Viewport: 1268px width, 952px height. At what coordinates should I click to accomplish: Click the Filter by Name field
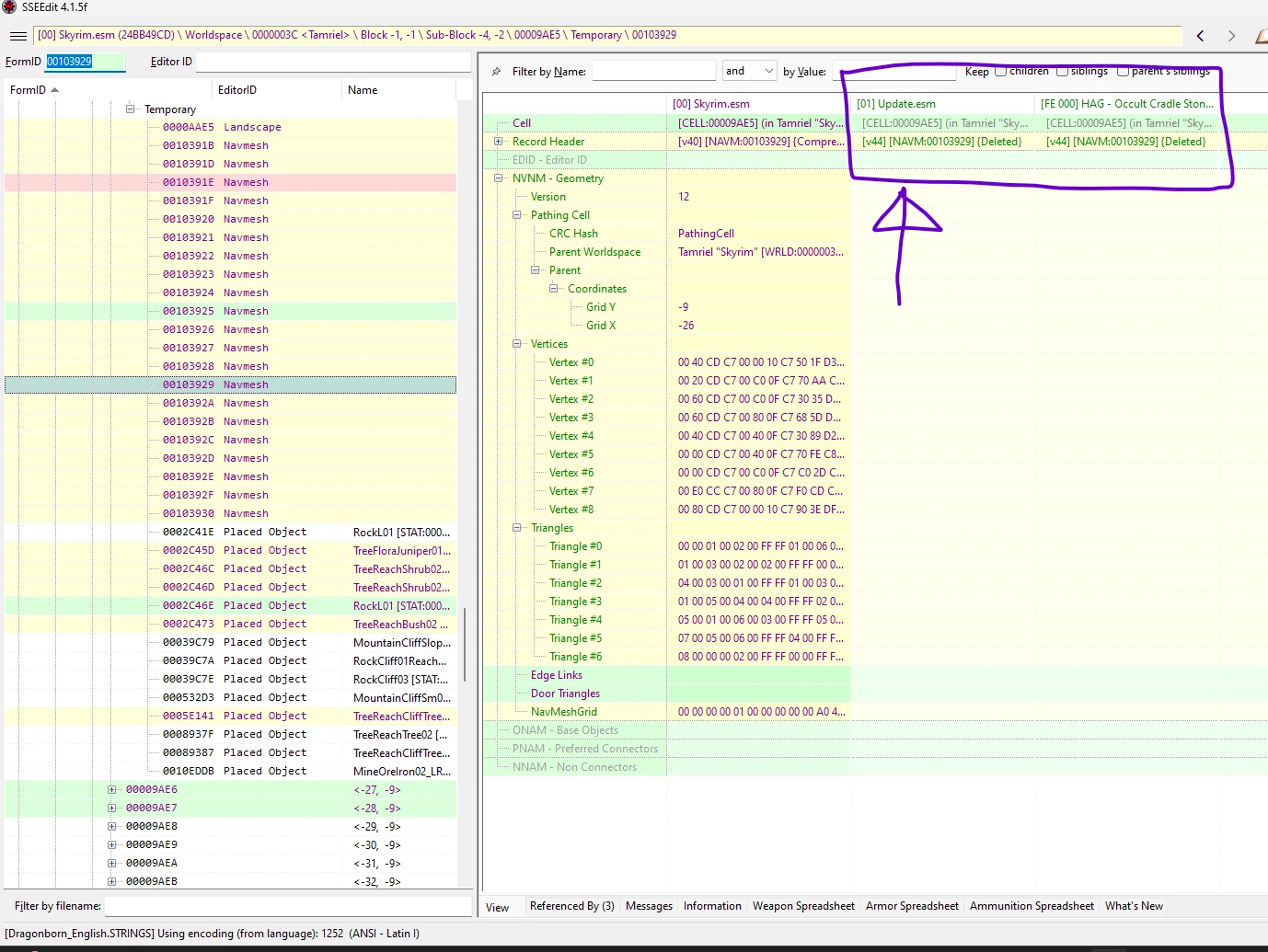(x=653, y=71)
